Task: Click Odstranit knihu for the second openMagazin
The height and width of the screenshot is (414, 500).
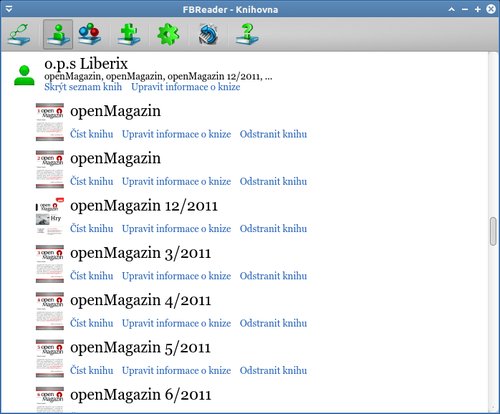Action: pos(273,182)
